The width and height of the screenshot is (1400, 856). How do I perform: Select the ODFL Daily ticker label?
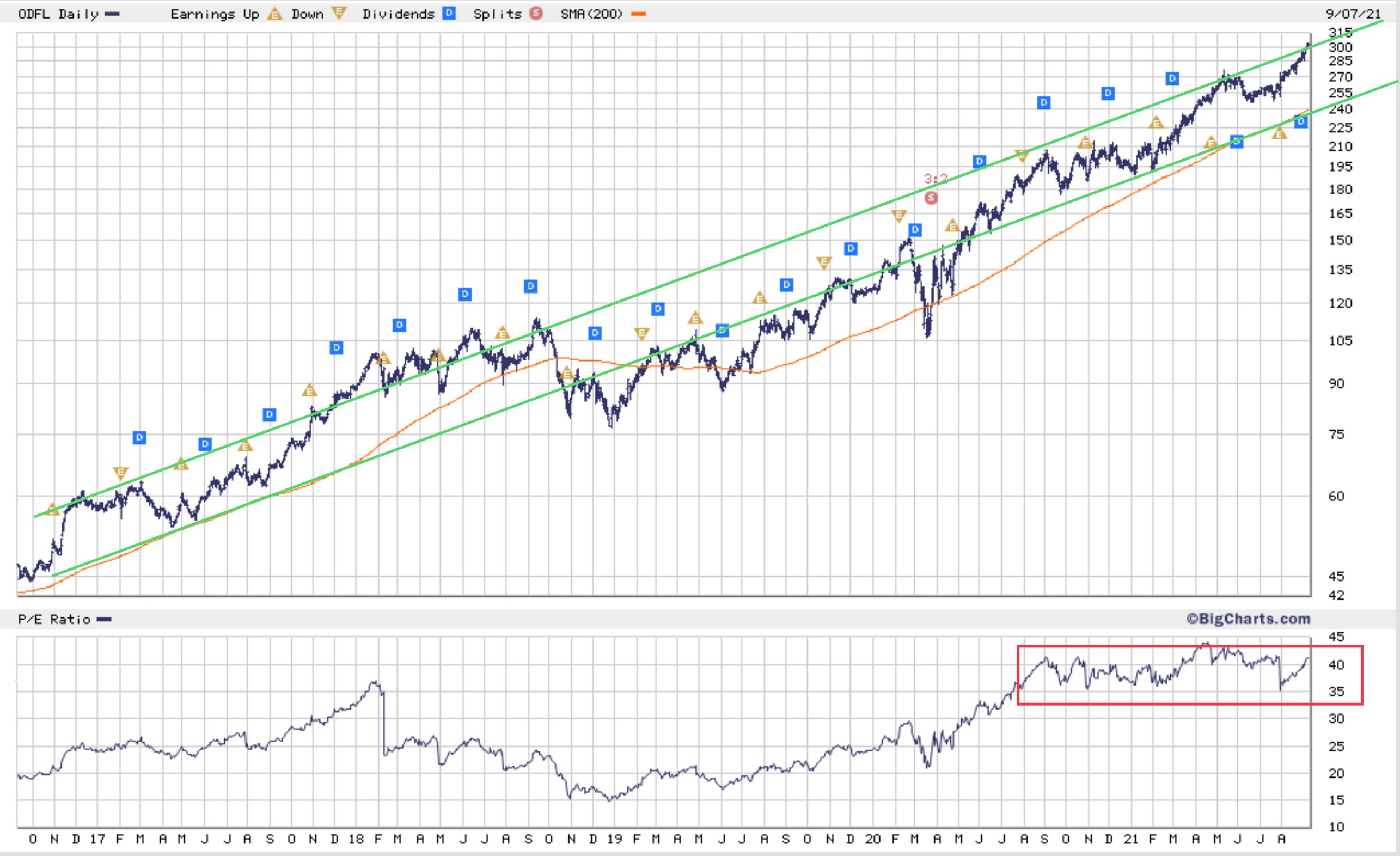coord(58,14)
